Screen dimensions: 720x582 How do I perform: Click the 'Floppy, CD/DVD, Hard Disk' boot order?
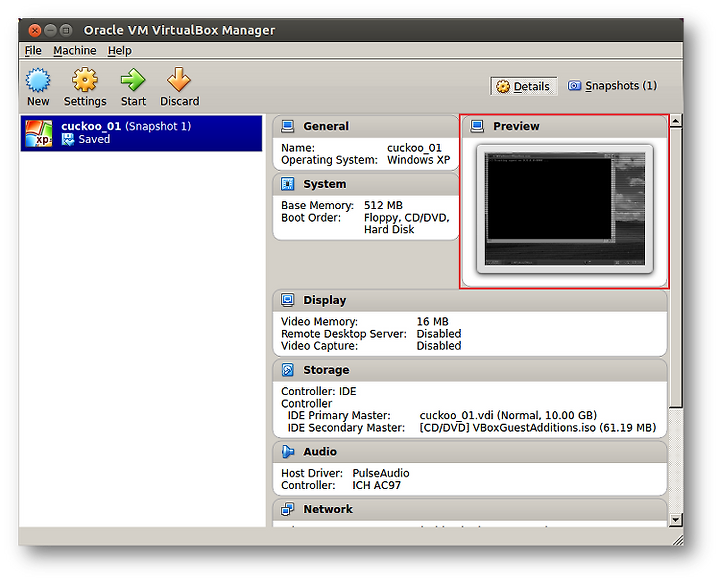click(407, 223)
